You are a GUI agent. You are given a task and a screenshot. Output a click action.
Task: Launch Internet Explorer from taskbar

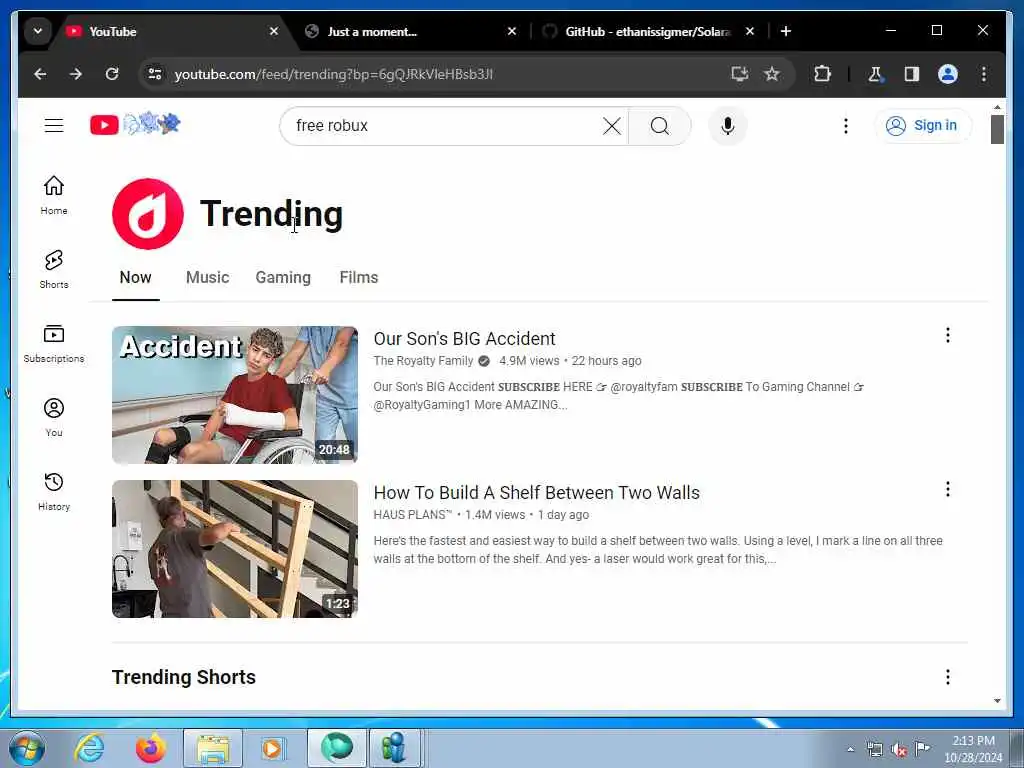(x=89, y=748)
